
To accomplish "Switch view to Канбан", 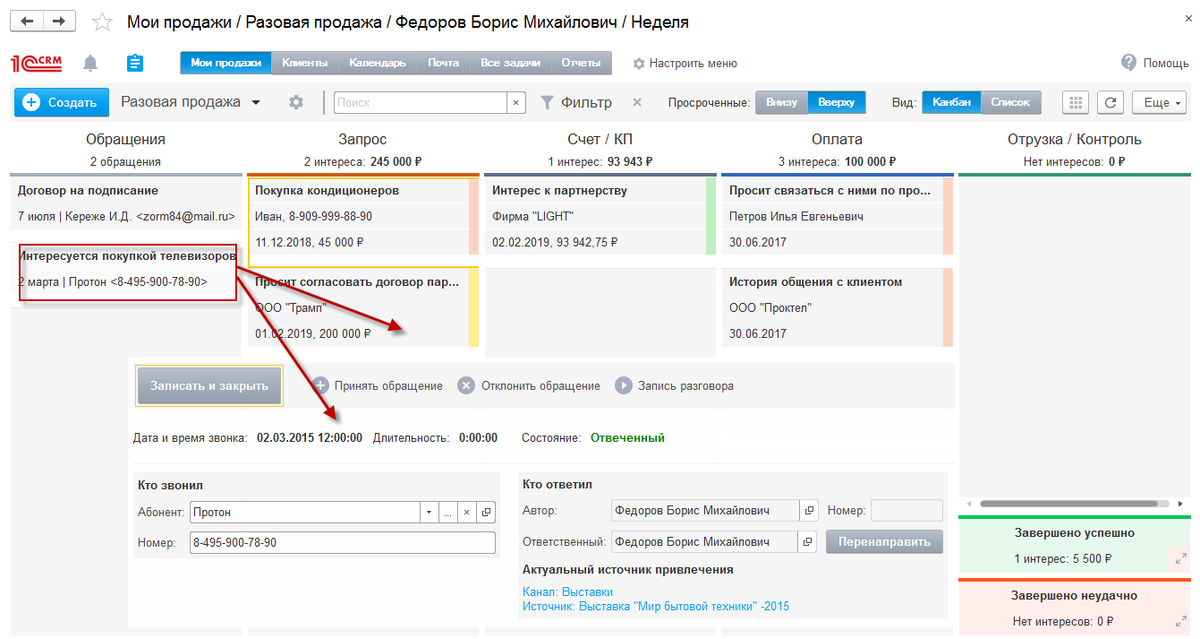I will point(951,102).
